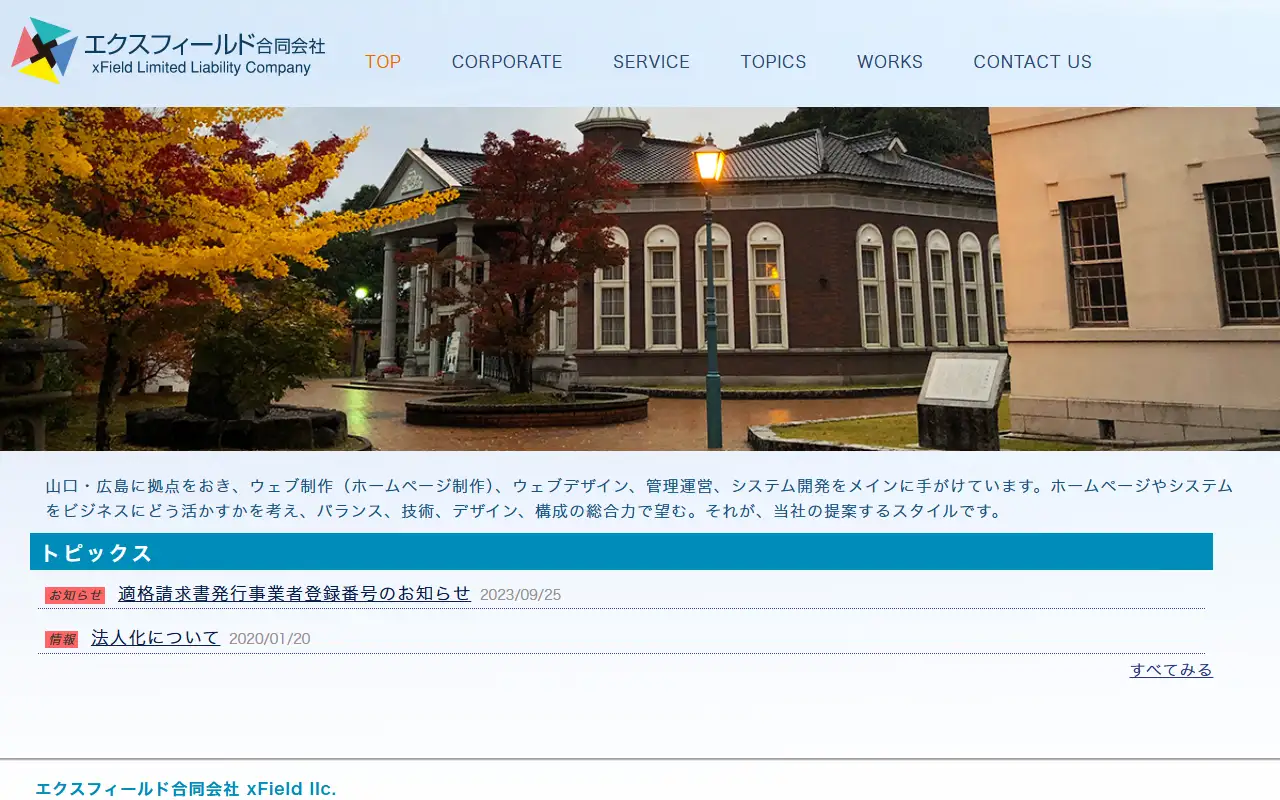Click the 情報 category tag

click(x=61, y=639)
